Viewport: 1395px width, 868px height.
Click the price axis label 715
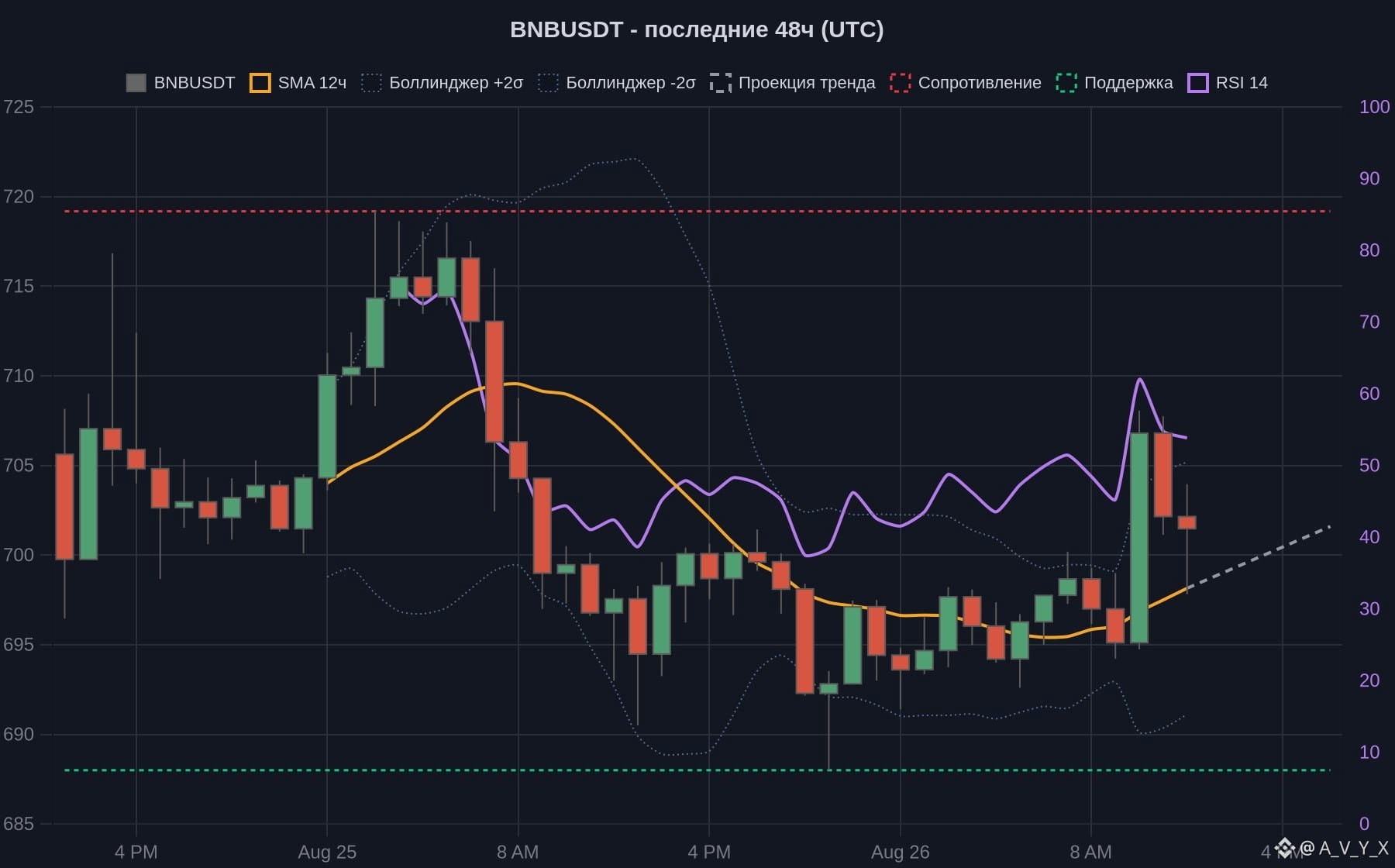click(x=19, y=286)
